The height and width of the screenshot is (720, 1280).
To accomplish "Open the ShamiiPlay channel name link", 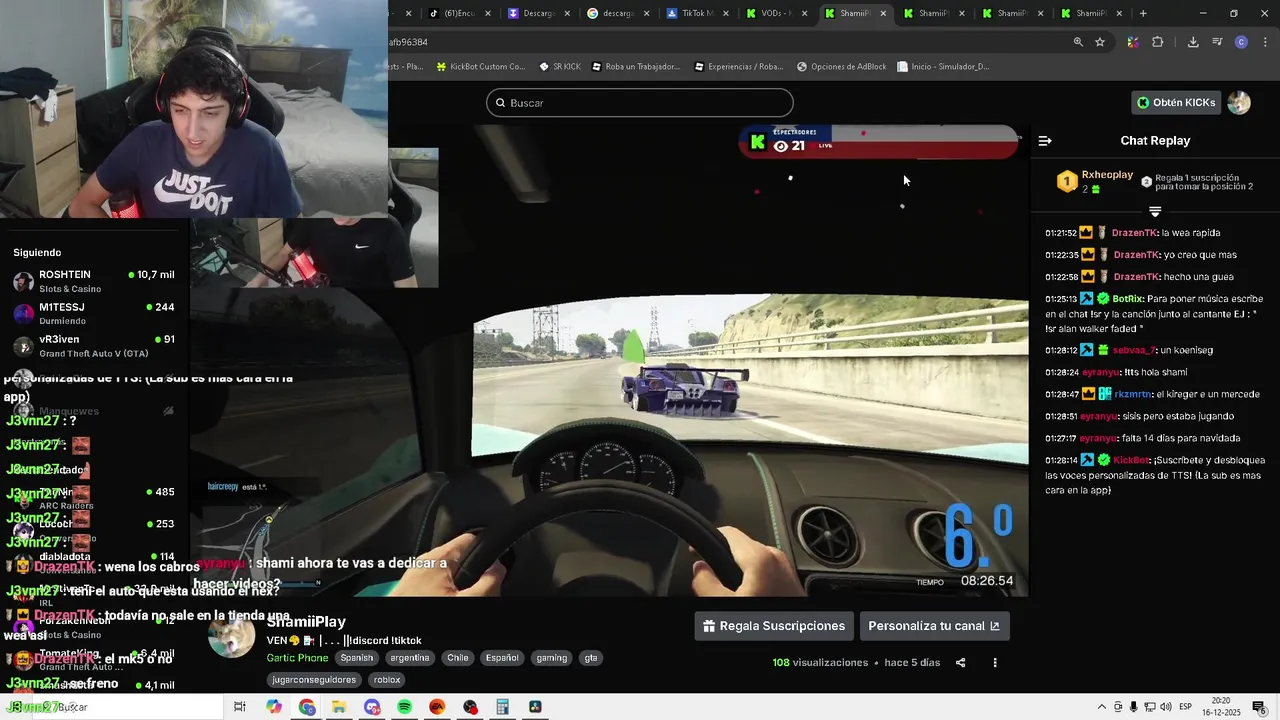I will (x=306, y=622).
